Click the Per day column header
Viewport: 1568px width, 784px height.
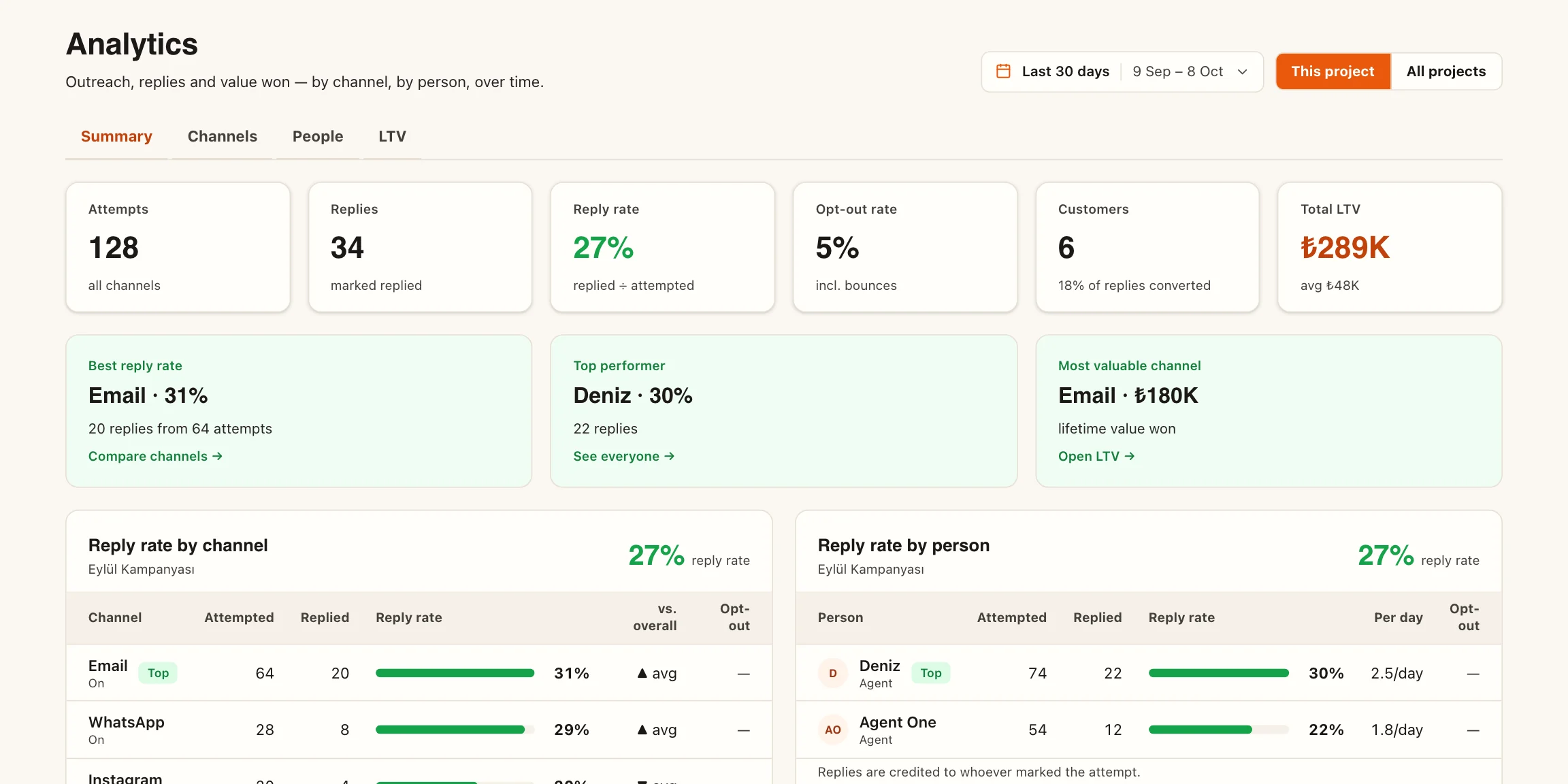tap(1399, 617)
